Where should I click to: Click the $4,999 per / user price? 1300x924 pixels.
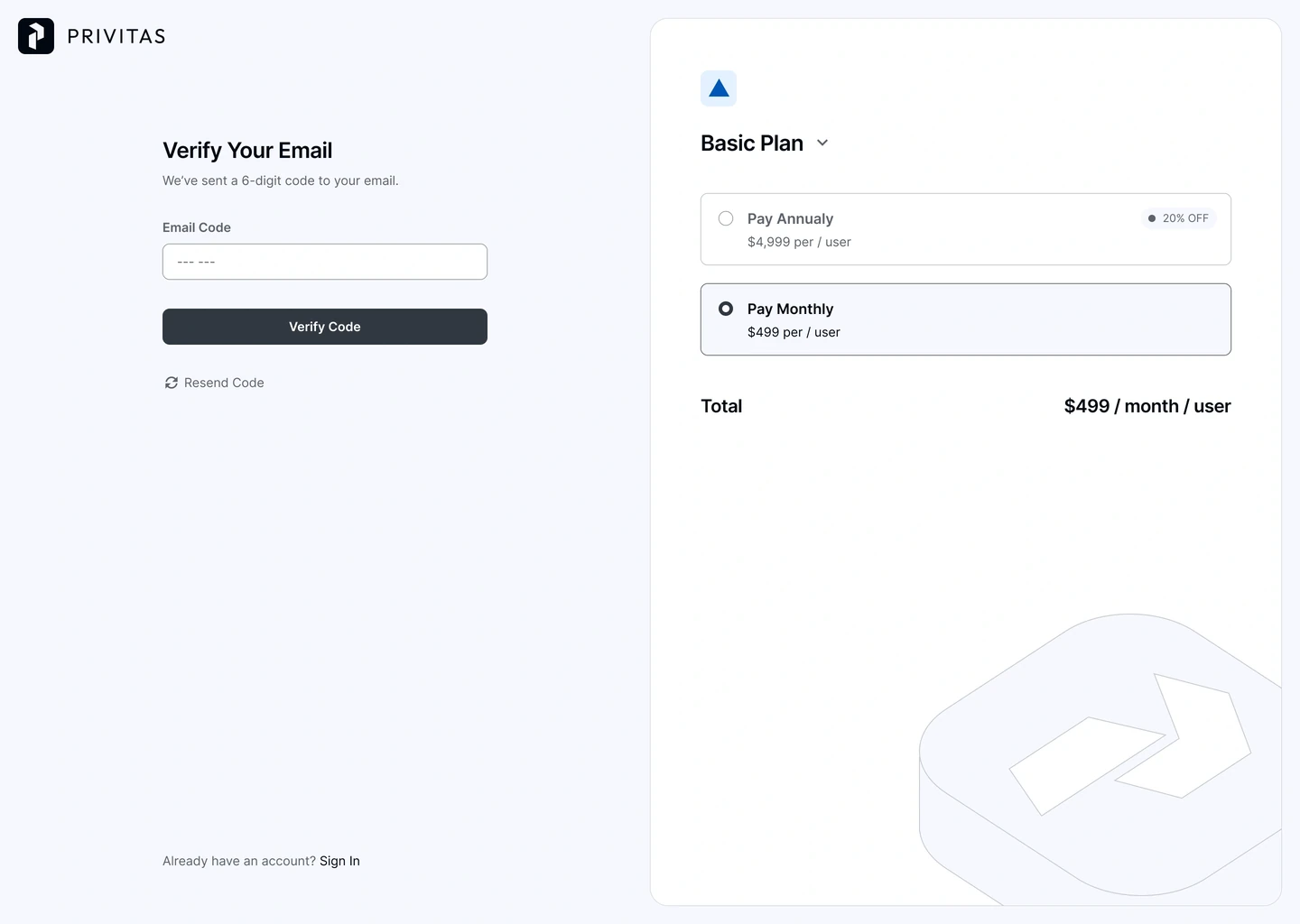point(799,242)
